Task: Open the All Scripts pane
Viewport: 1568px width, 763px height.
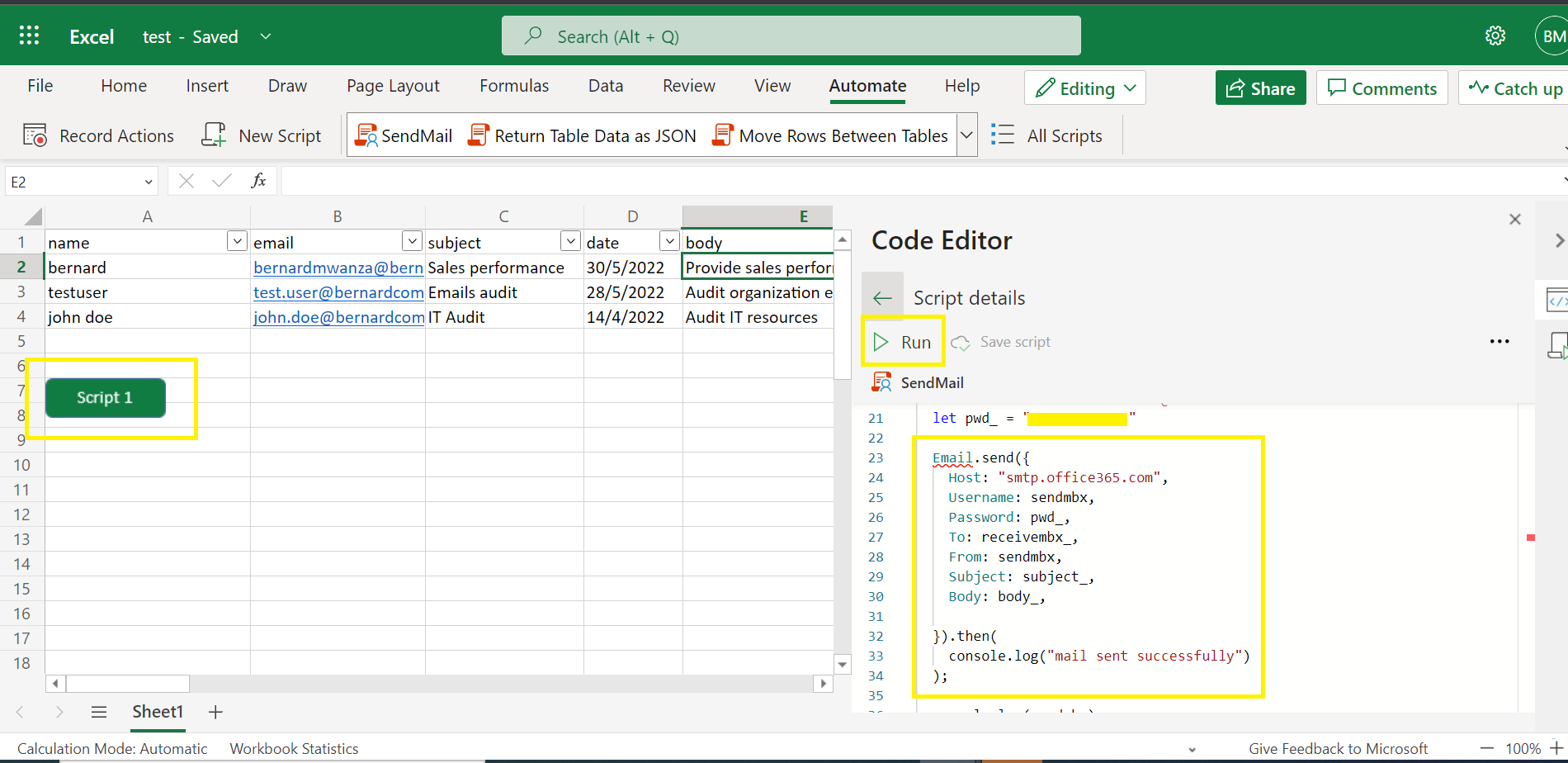Action: 1048,135
